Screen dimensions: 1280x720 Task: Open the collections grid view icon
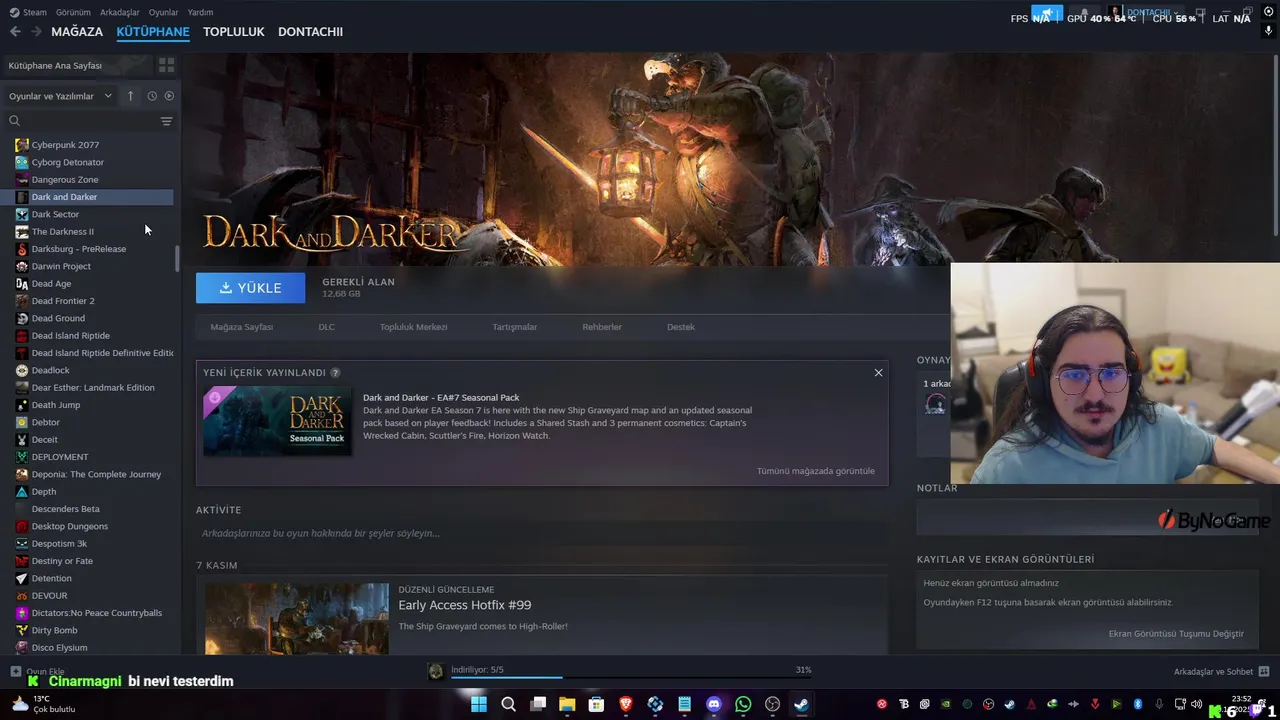tap(166, 65)
